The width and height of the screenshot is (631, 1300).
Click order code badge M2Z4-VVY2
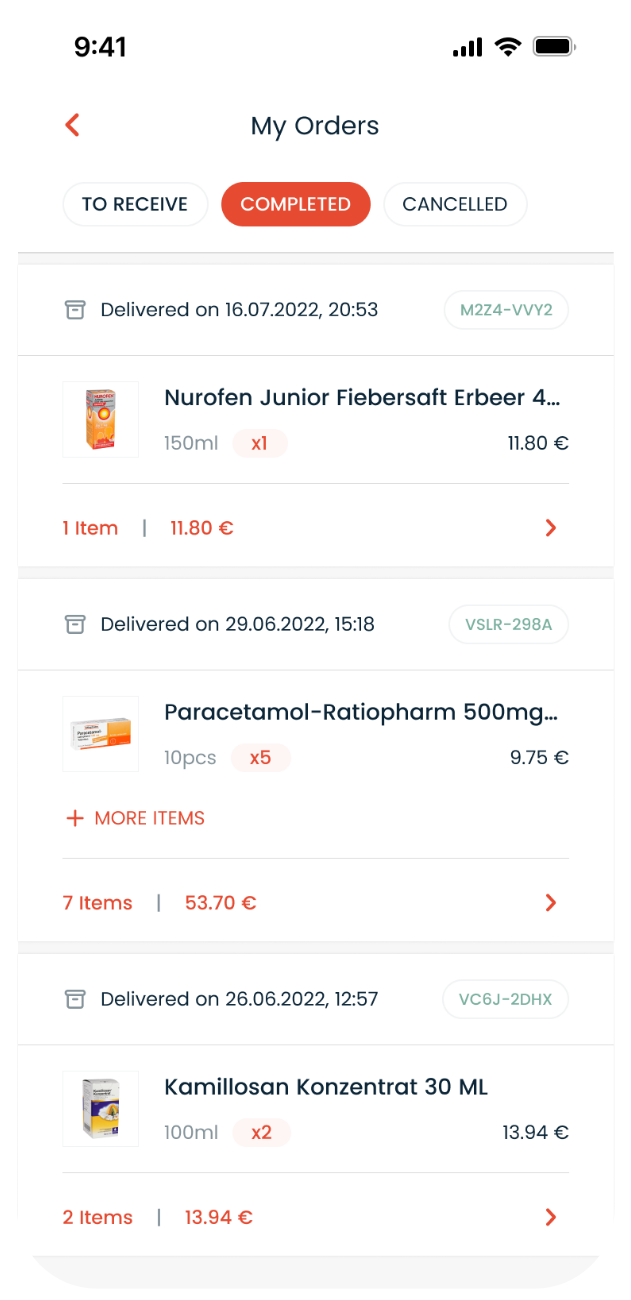506,310
